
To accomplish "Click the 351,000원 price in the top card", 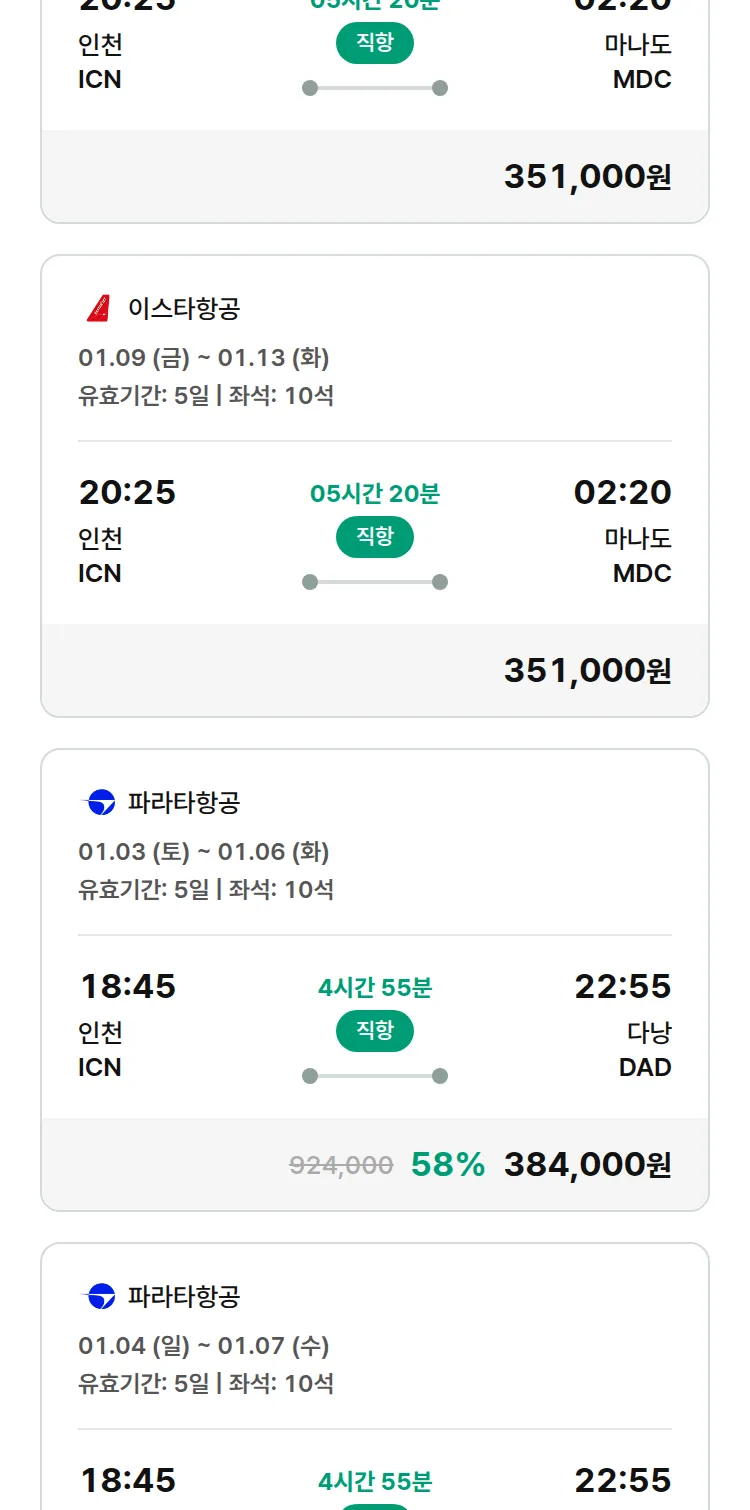I will tap(587, 177).
